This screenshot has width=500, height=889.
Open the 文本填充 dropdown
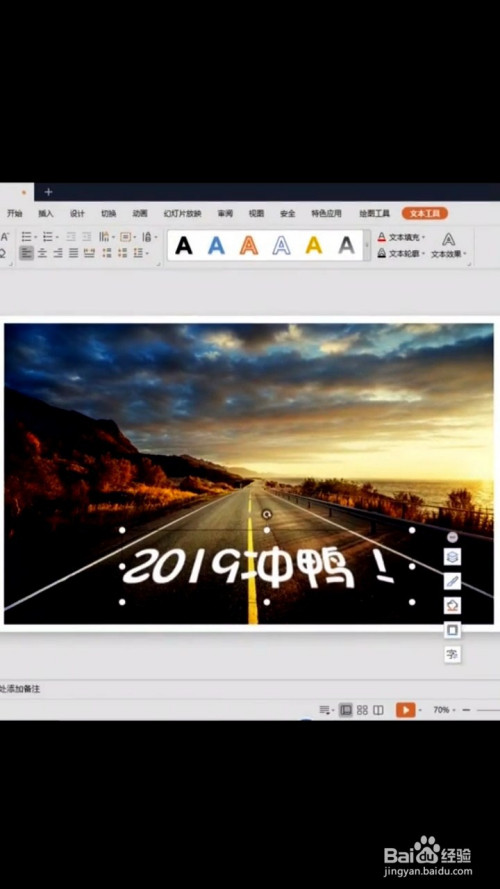coord(402,237)
